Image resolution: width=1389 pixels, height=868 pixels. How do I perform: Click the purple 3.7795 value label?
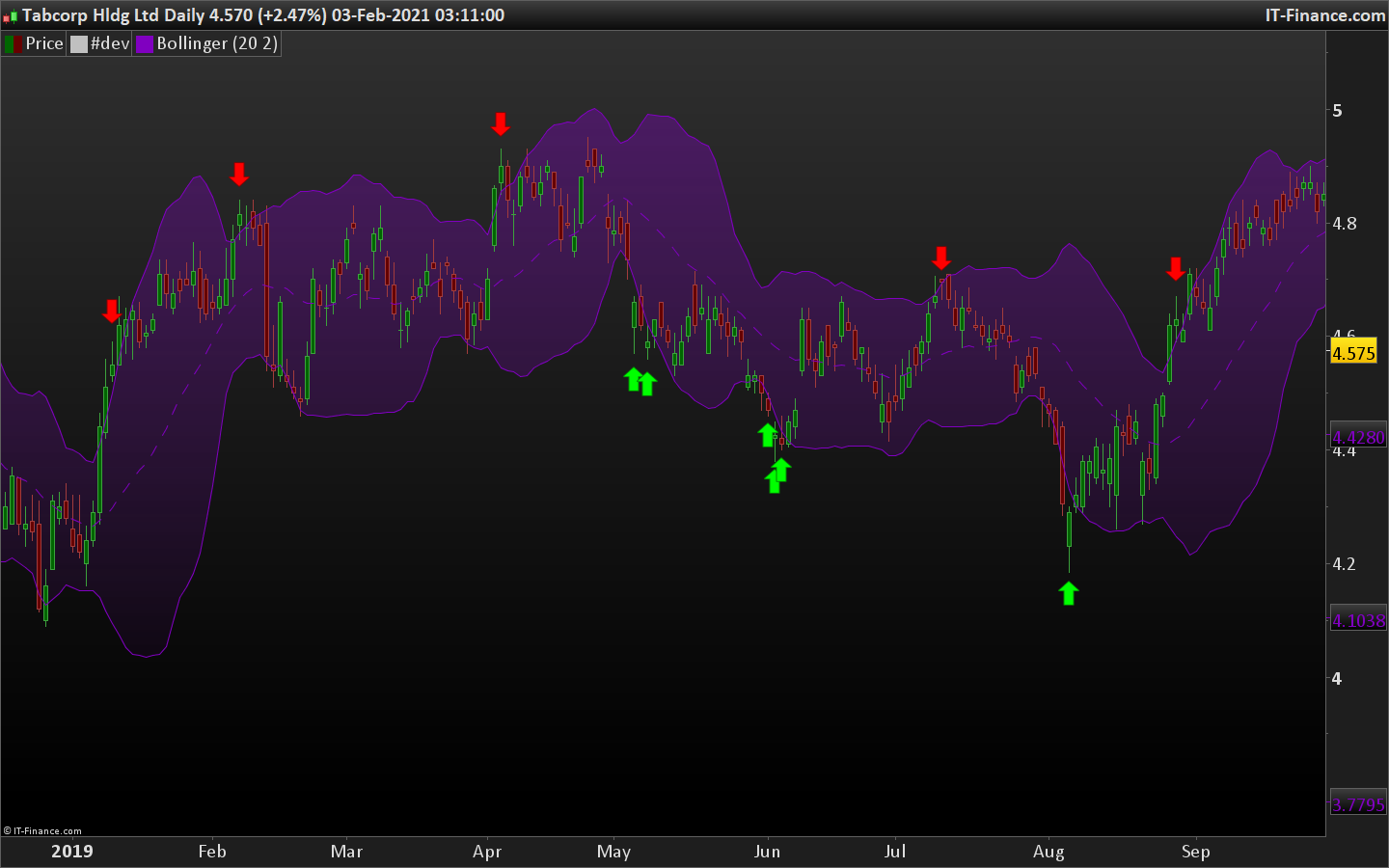click(1358, 804)
